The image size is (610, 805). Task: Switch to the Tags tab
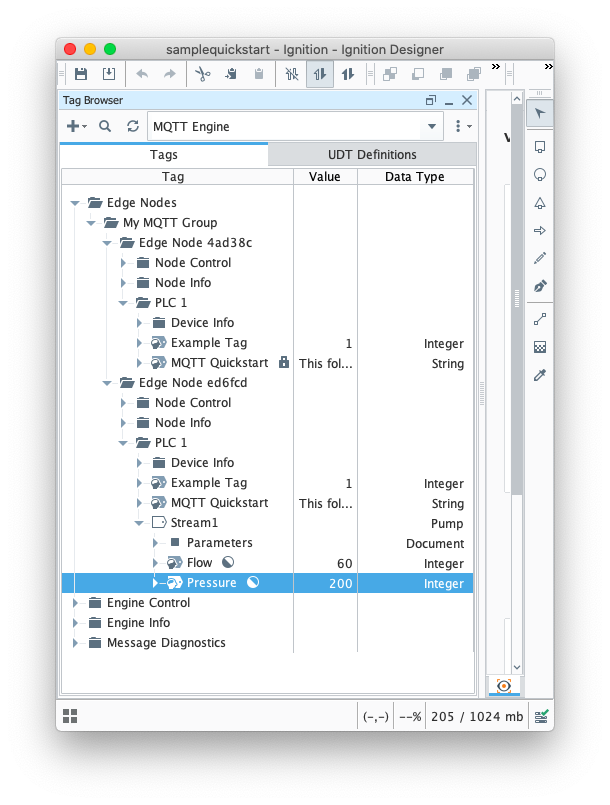pyautogui.click(x=164, y=155)
